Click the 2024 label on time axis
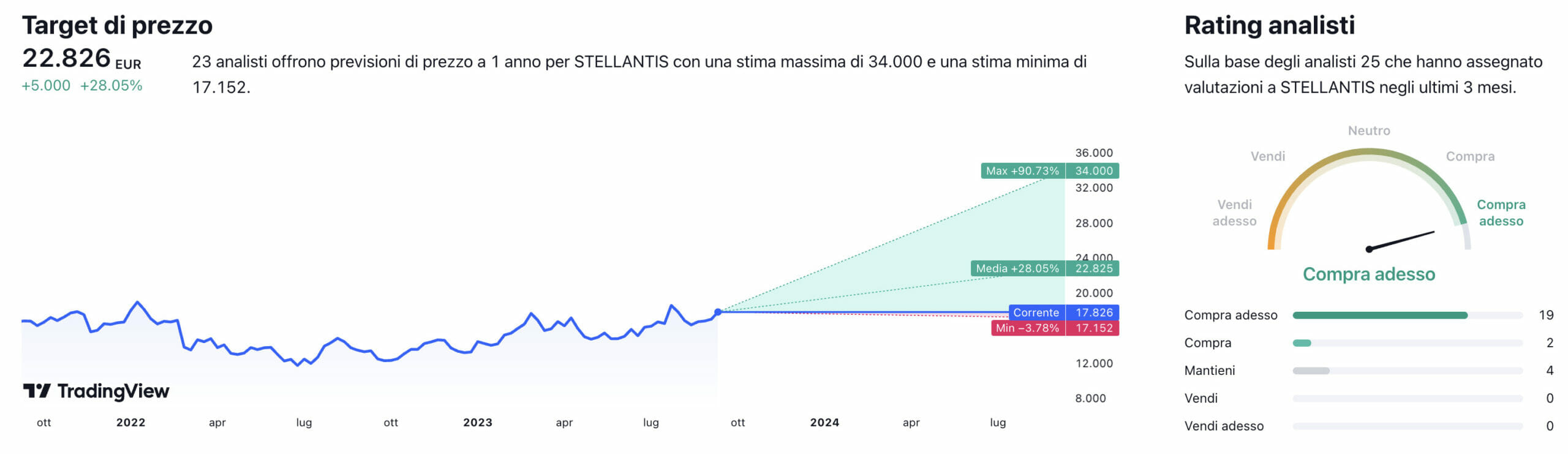This screenshot has width=1568, height=454. coord(824,422)
